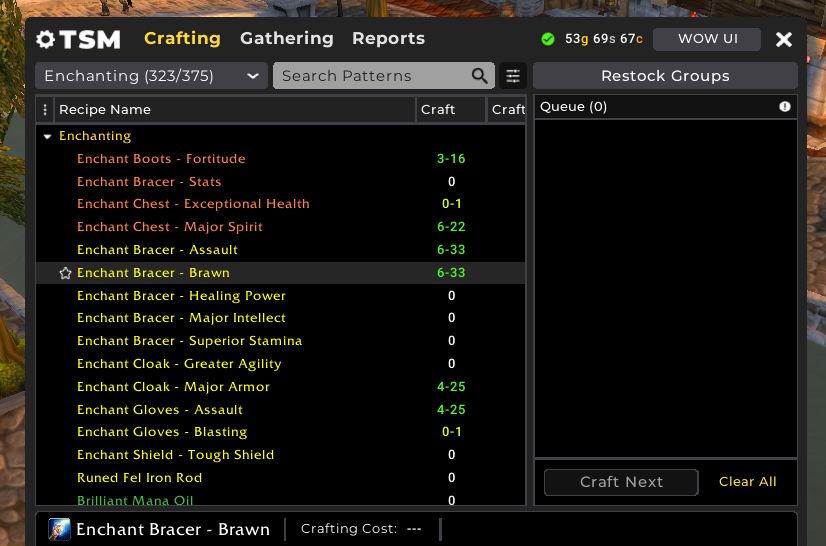826x546 pixels.
Task: Select Enchant Bracer - Superior Stamina
Action: tap(280, 341)
